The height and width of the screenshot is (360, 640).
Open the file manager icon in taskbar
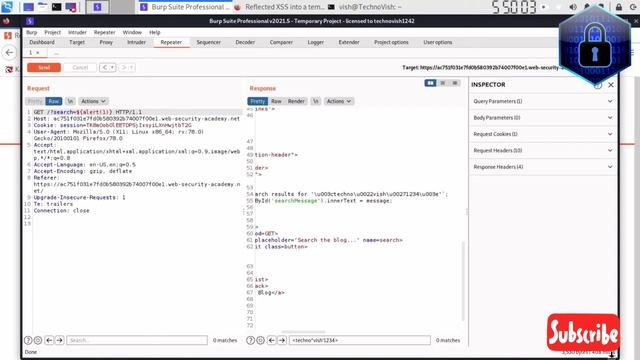[x=42, y=7]
